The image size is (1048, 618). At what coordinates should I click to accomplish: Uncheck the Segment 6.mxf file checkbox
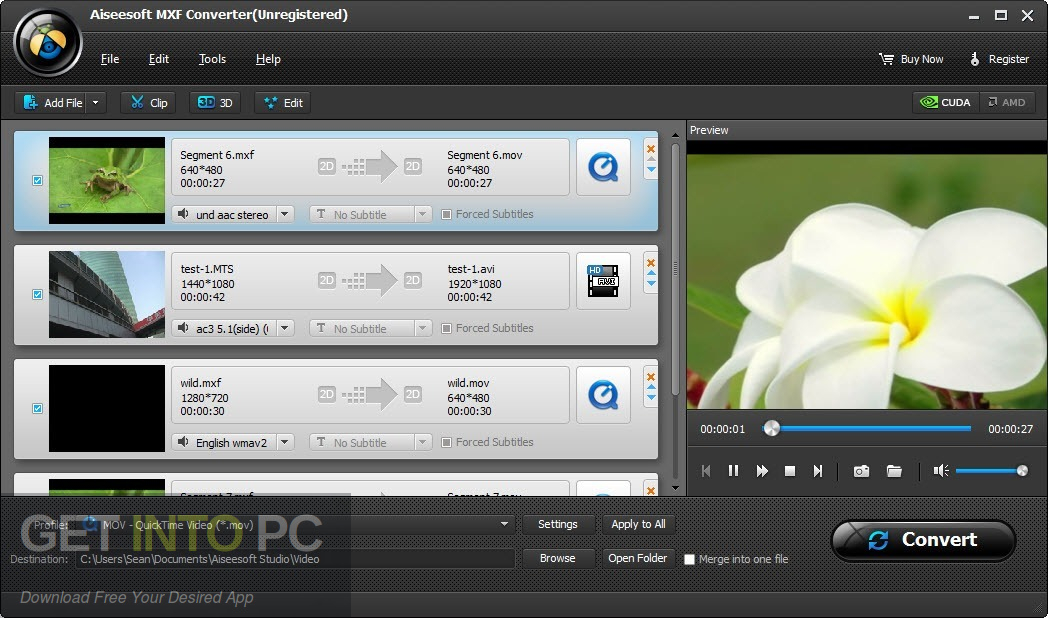click(37, 180)
